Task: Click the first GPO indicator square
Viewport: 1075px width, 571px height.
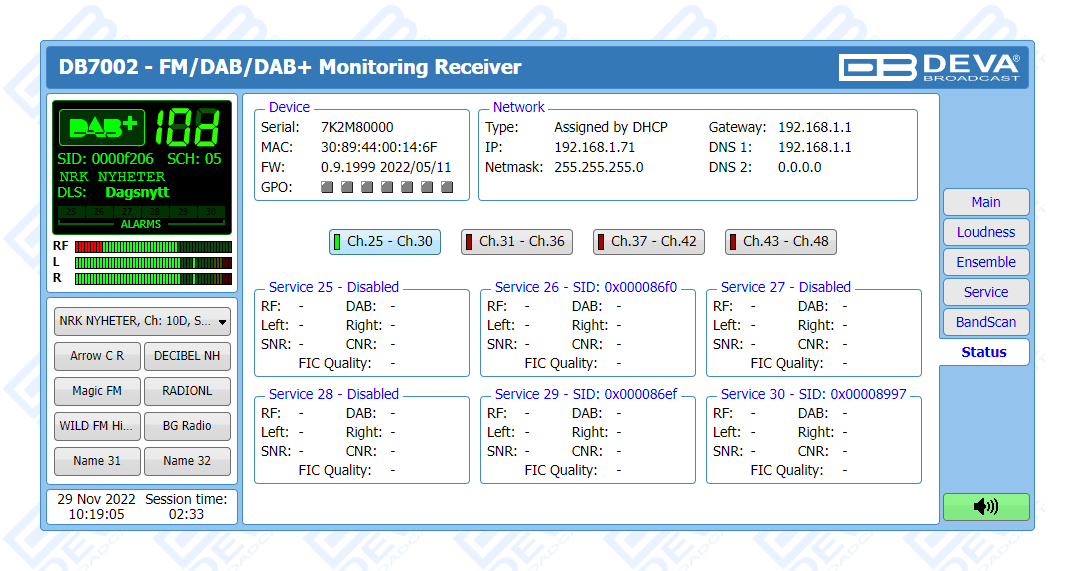Action: 327,187
